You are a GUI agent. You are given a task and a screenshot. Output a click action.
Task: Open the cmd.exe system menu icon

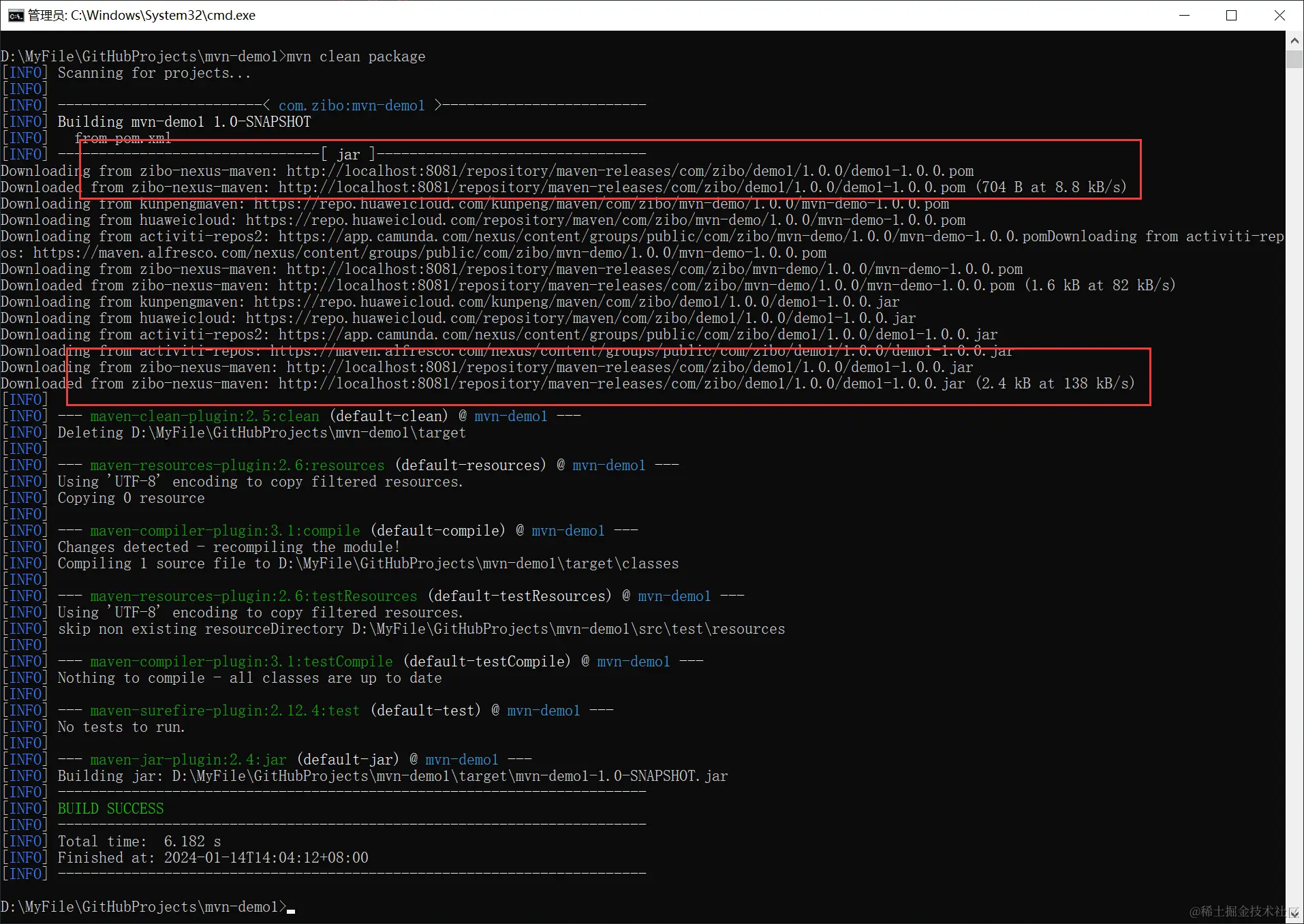pyautogui.click(x=16, y=16)
